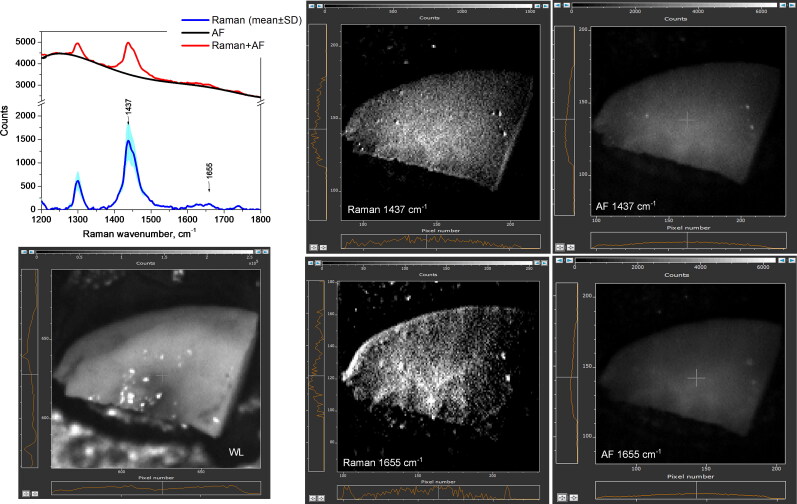This screenshot has width=797, height=504.
Task: Click the increase-upper-limit arrow in AF 1437 panel
Action: 792,5
